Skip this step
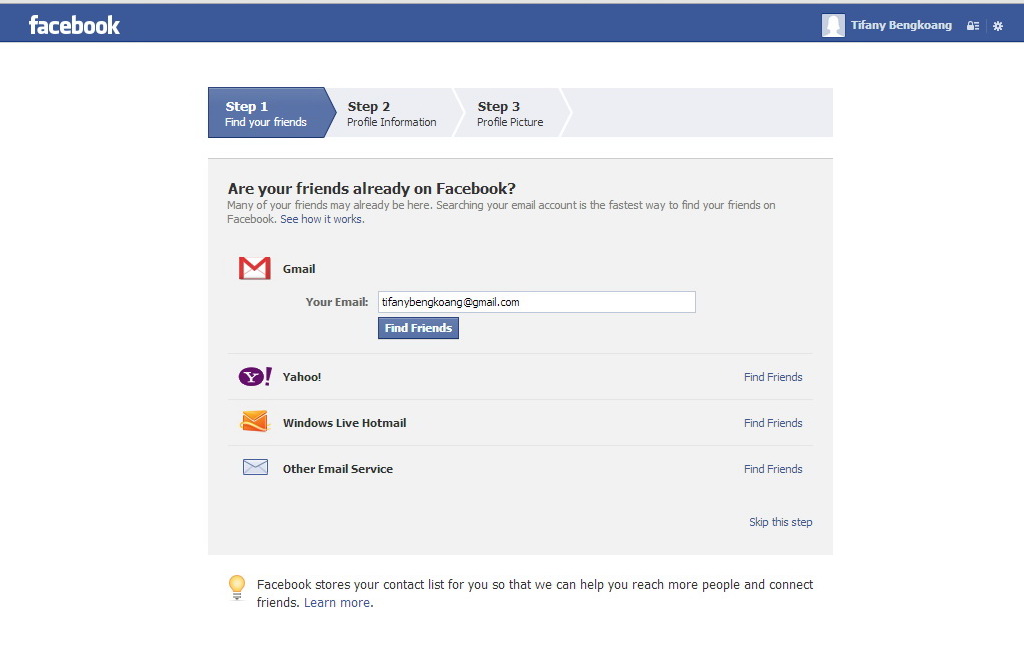The width and height of the screenshot is (1024, 645). (780, 522)
